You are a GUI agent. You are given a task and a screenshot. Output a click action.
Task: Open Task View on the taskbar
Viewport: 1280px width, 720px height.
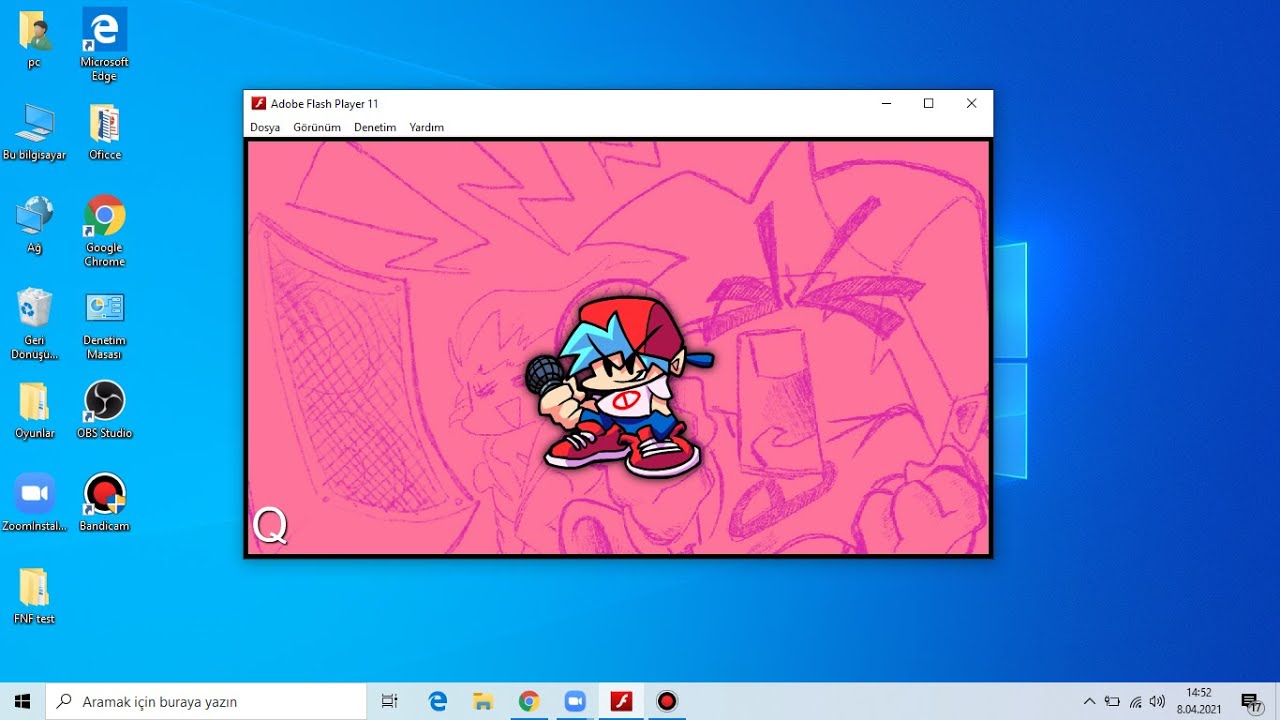[390, 701]
